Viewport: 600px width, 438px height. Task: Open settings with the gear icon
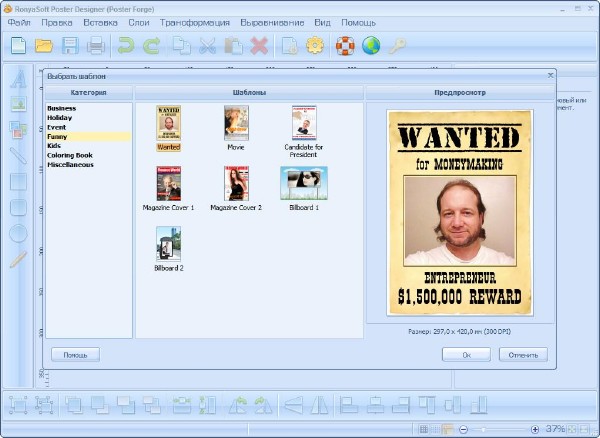[x=314, y=45]
